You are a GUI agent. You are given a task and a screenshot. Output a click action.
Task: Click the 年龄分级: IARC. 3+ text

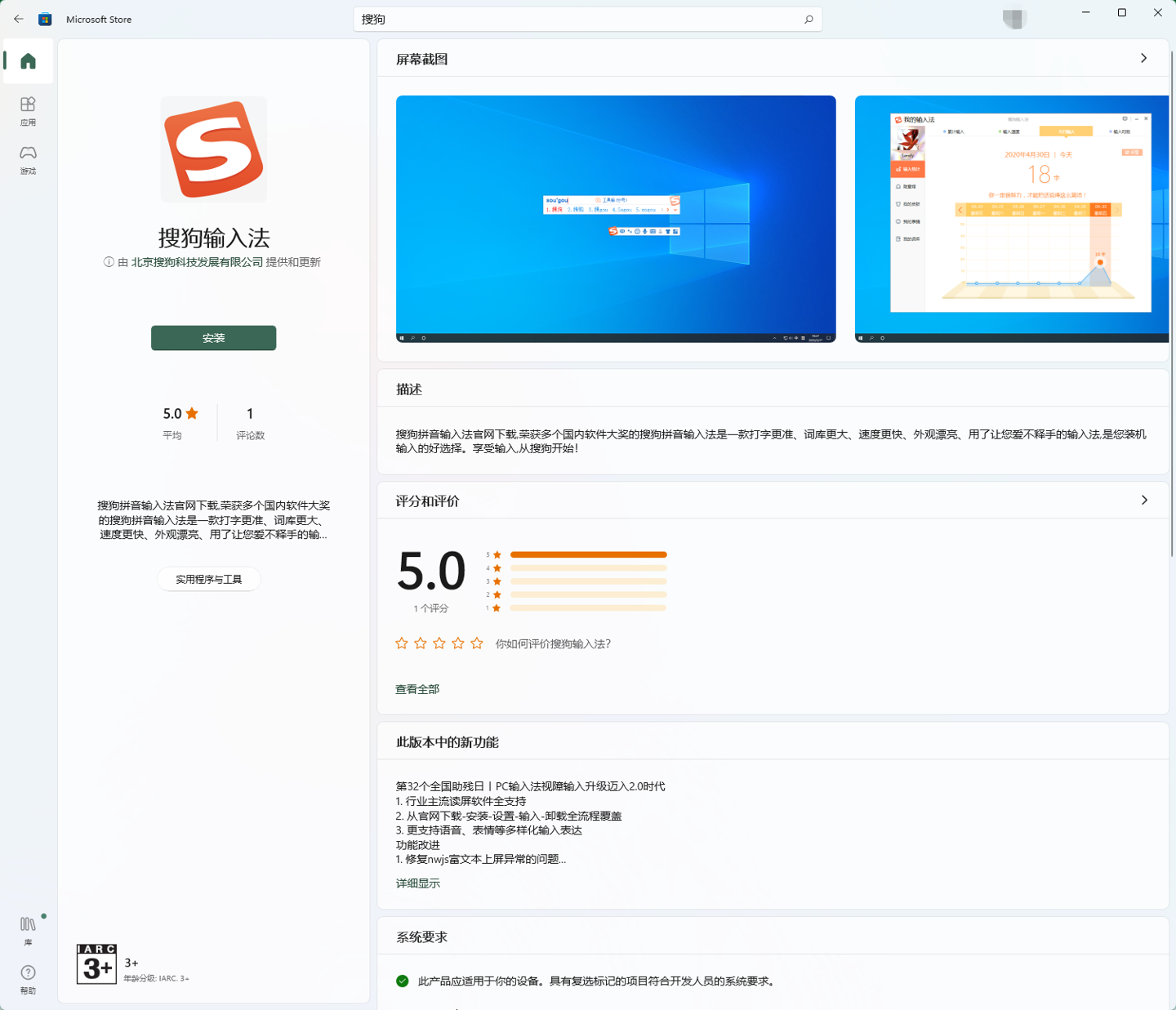point(156,978)
